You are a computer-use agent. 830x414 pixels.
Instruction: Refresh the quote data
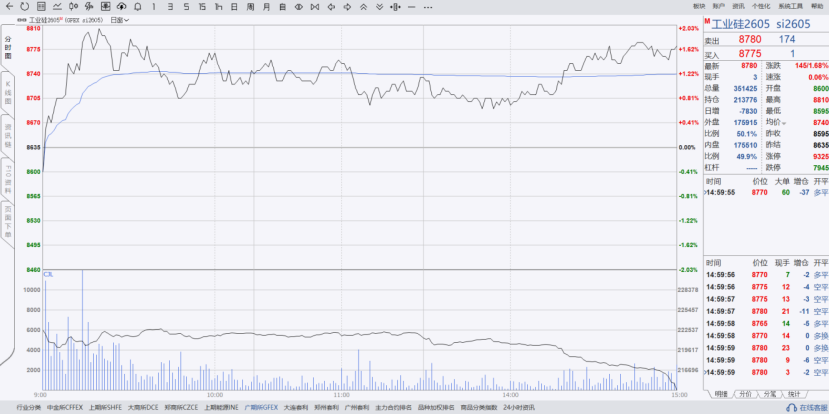[25, 7]
